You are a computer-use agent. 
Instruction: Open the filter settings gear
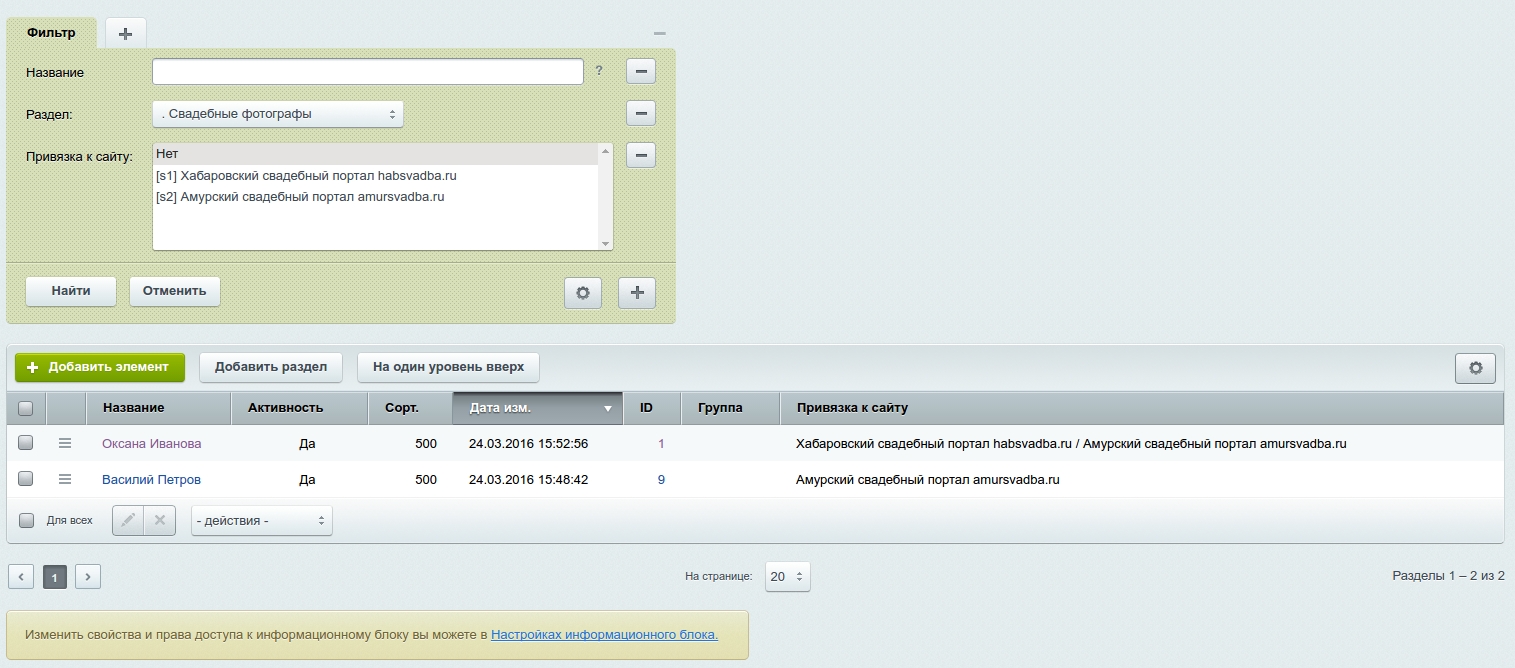[x=583, y=292]
